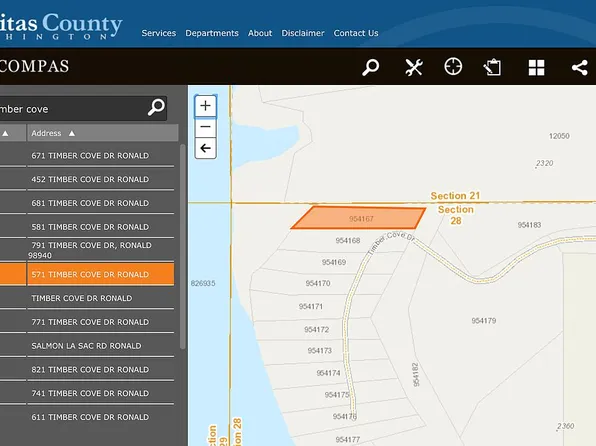Open the search magnifier tool in toolbar

coord(370,68)
